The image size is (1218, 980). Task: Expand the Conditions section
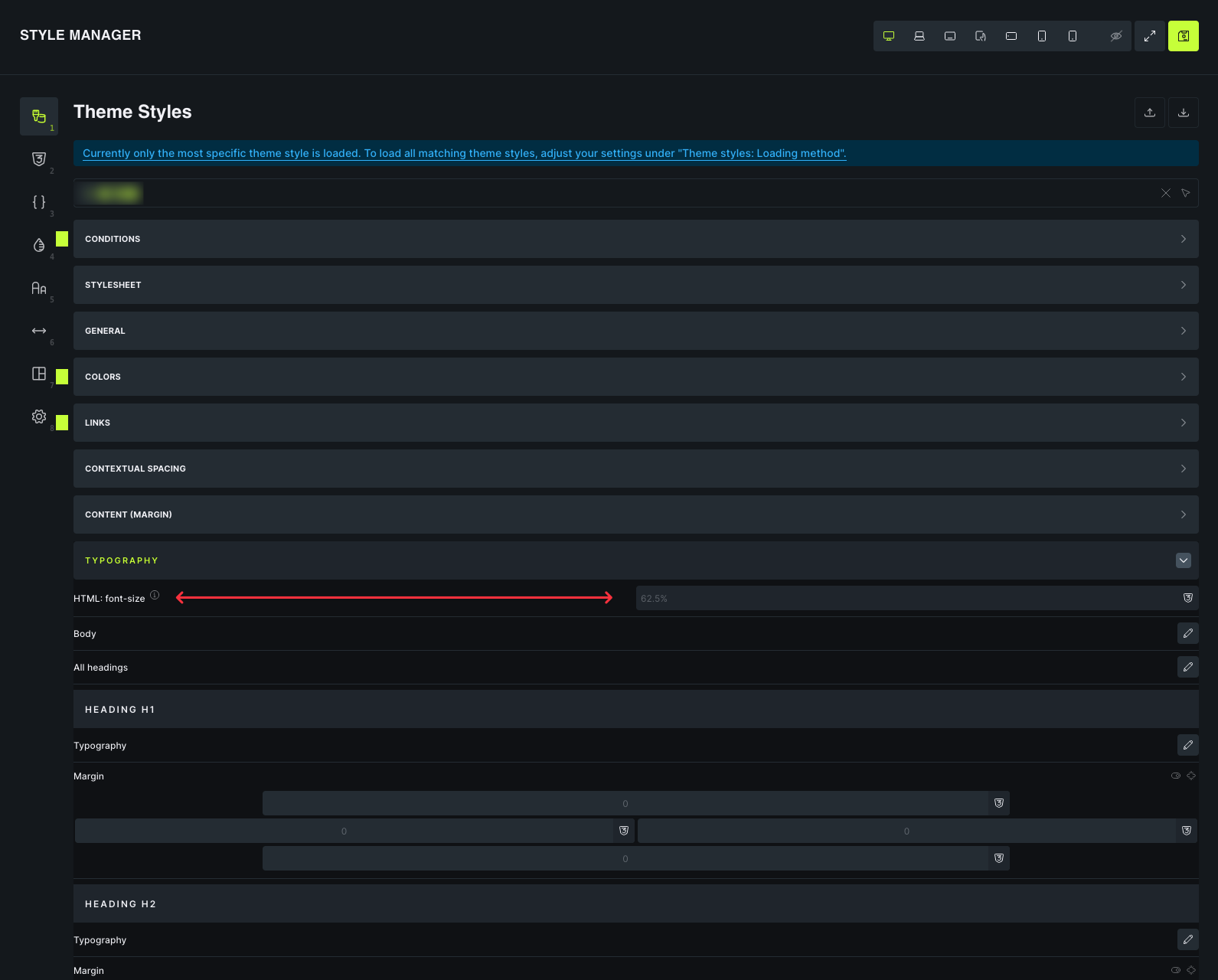[635, 239]
